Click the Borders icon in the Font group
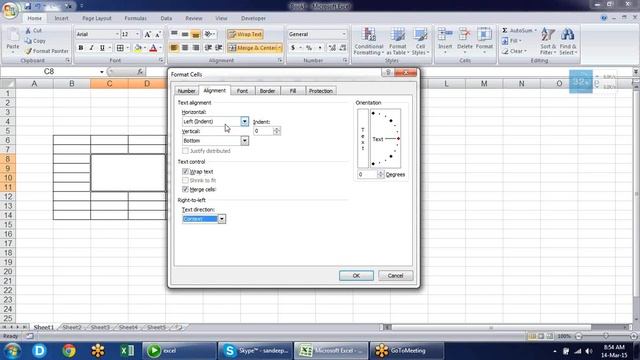Viewport: 640px width, 360px height. coord(120,48)
